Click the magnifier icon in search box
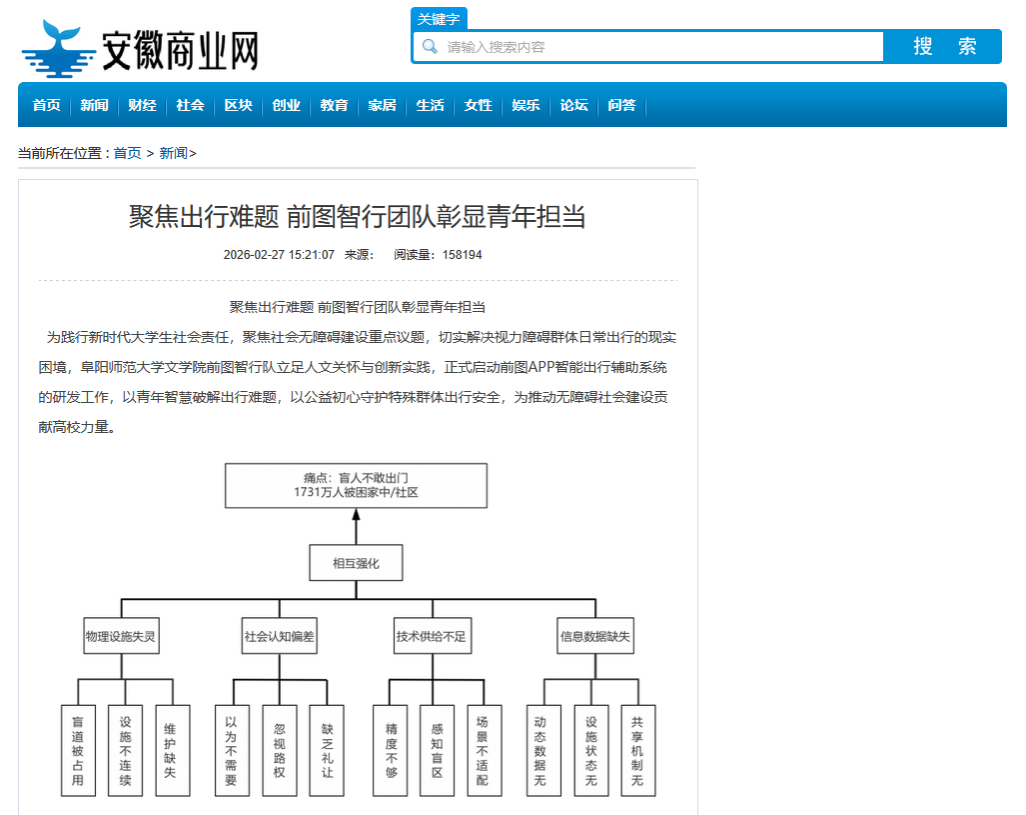The height and width of the screenshot is (815, 1026). (430, 47)
